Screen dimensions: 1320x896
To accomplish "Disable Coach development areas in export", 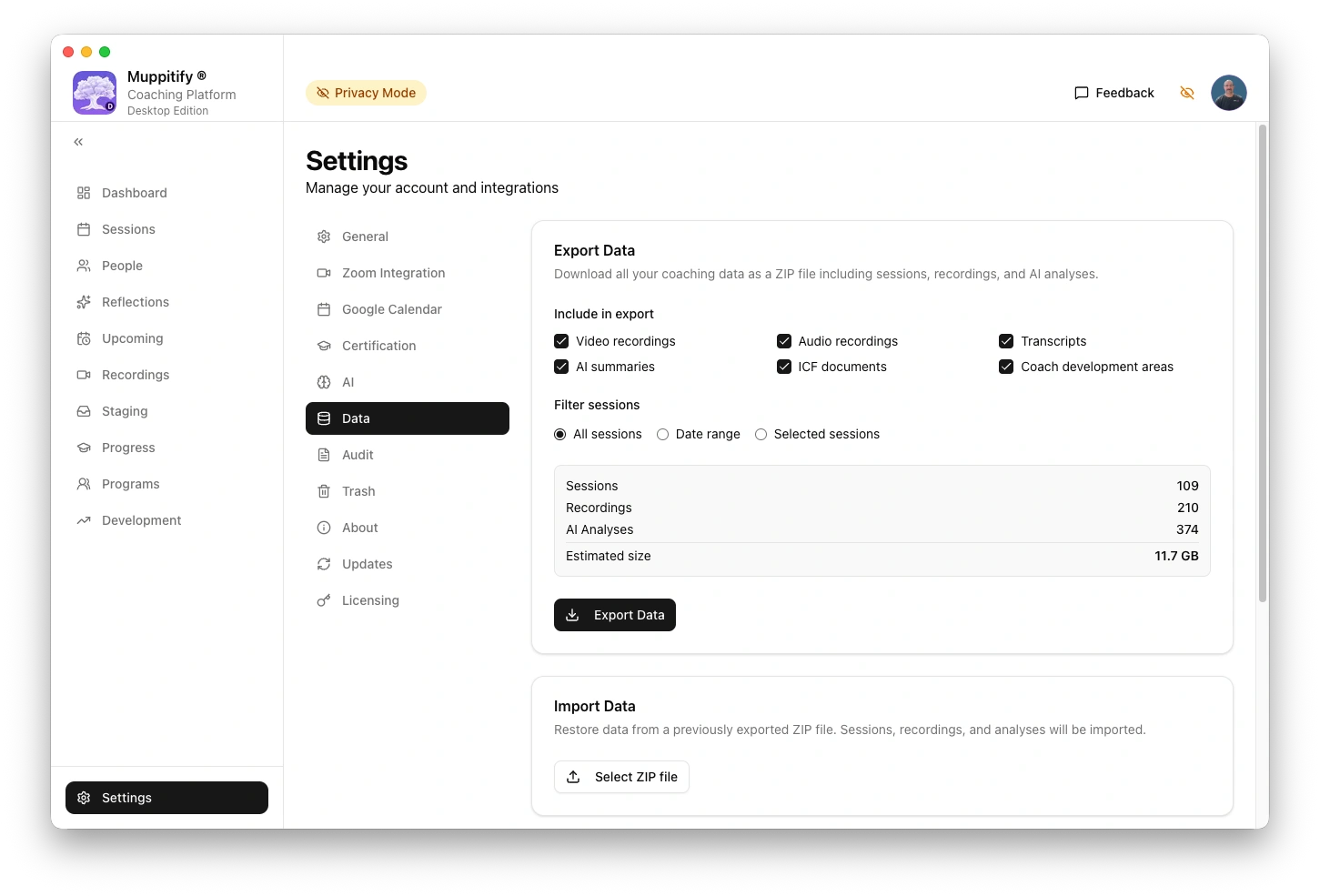I will 1006,367.
